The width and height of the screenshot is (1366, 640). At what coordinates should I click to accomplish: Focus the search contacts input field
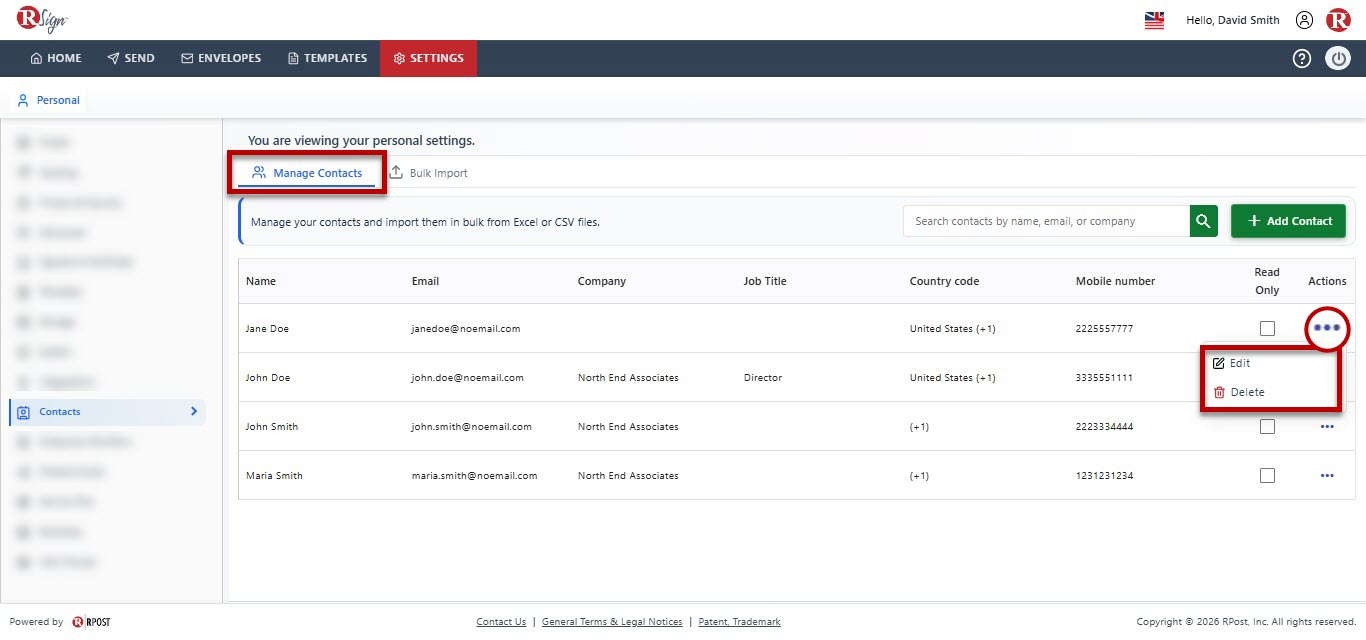click(x=1046, y=221)
